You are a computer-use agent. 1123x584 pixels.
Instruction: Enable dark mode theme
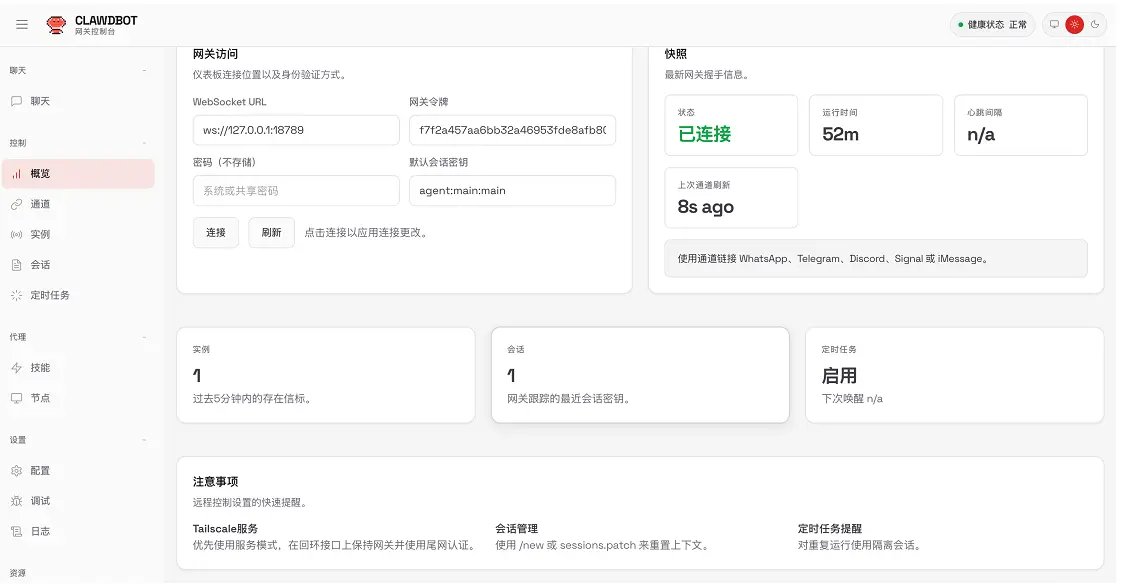click(1096, 24)
